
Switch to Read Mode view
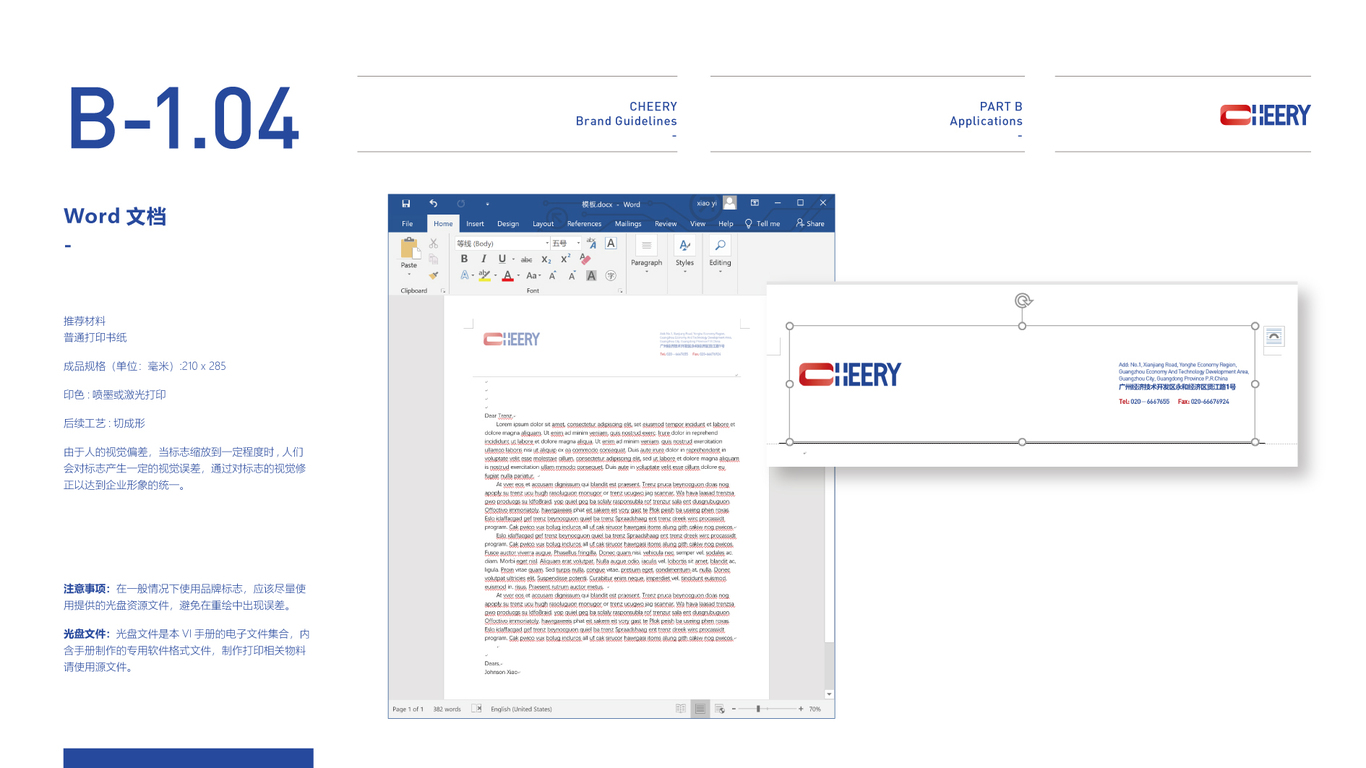(681, 709)
